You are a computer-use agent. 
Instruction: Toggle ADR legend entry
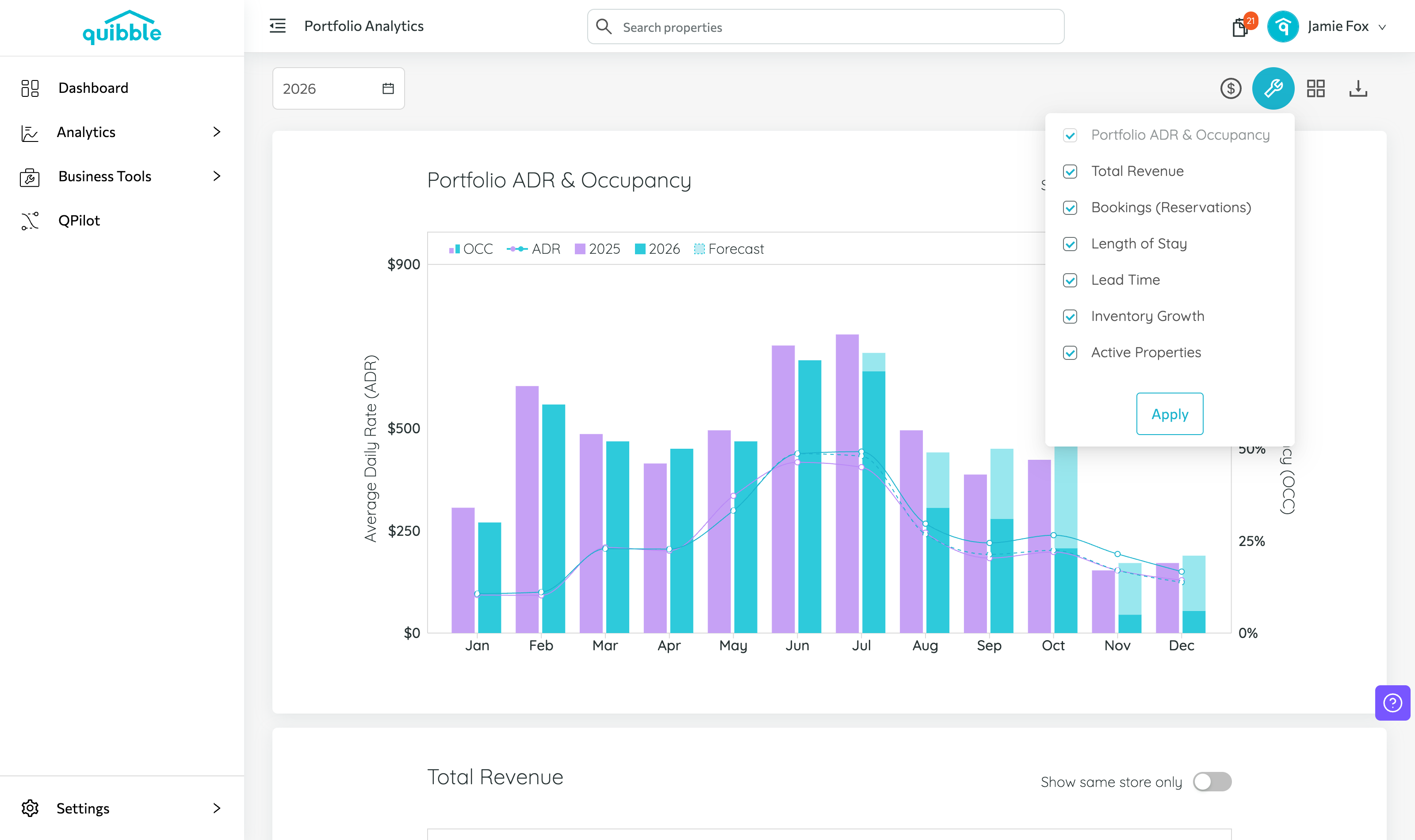533,249
